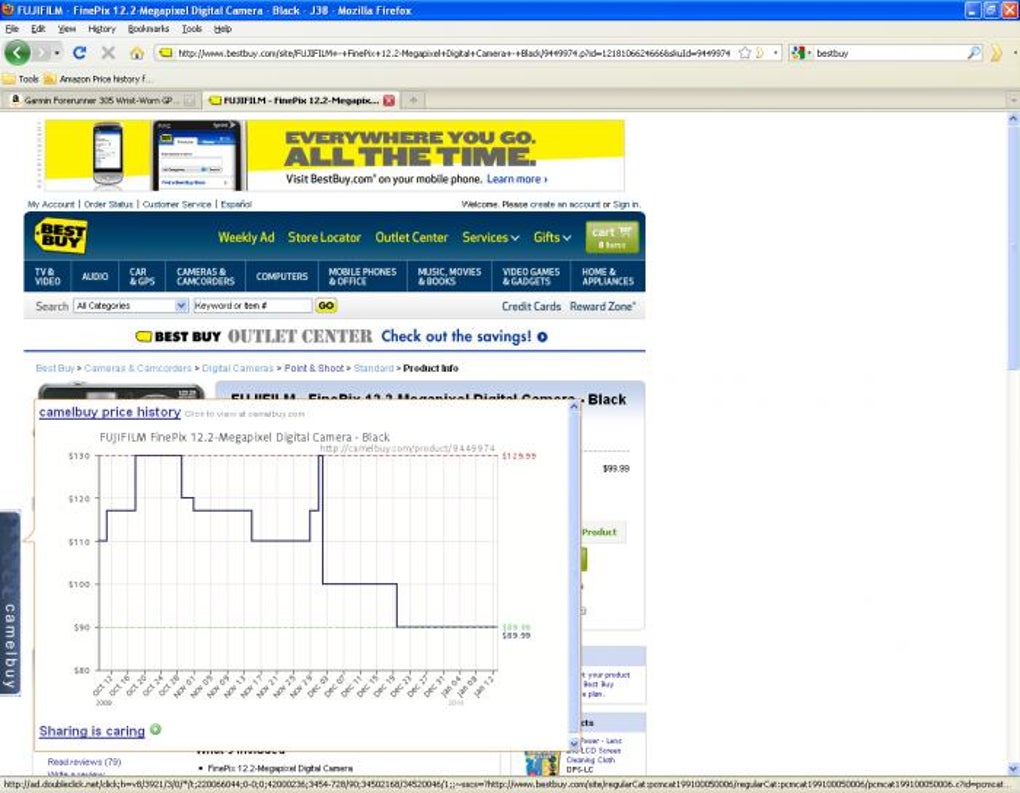Open the shopping cart button
Viewport: 1020px width, 793px height.
click(611, 237)
